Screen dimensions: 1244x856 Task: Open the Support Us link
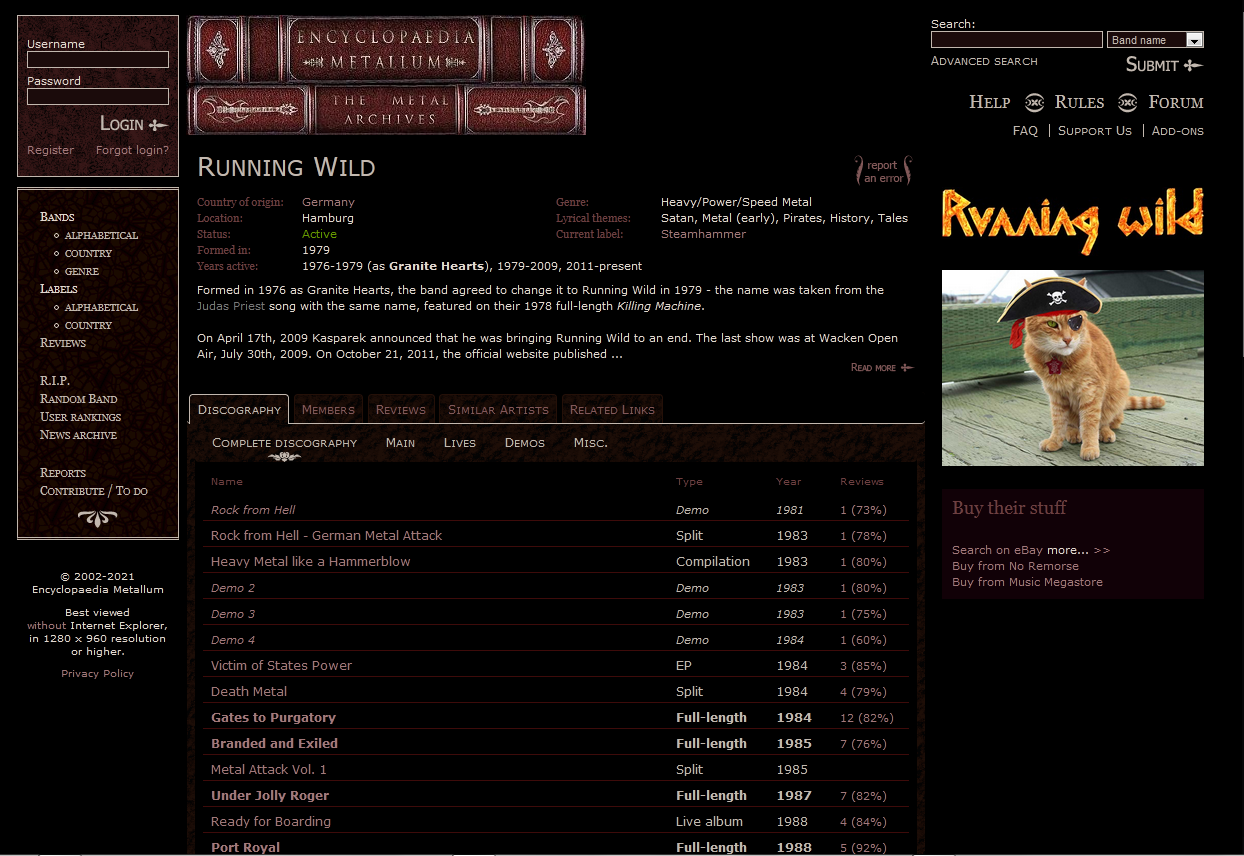tap(1095, 131)
